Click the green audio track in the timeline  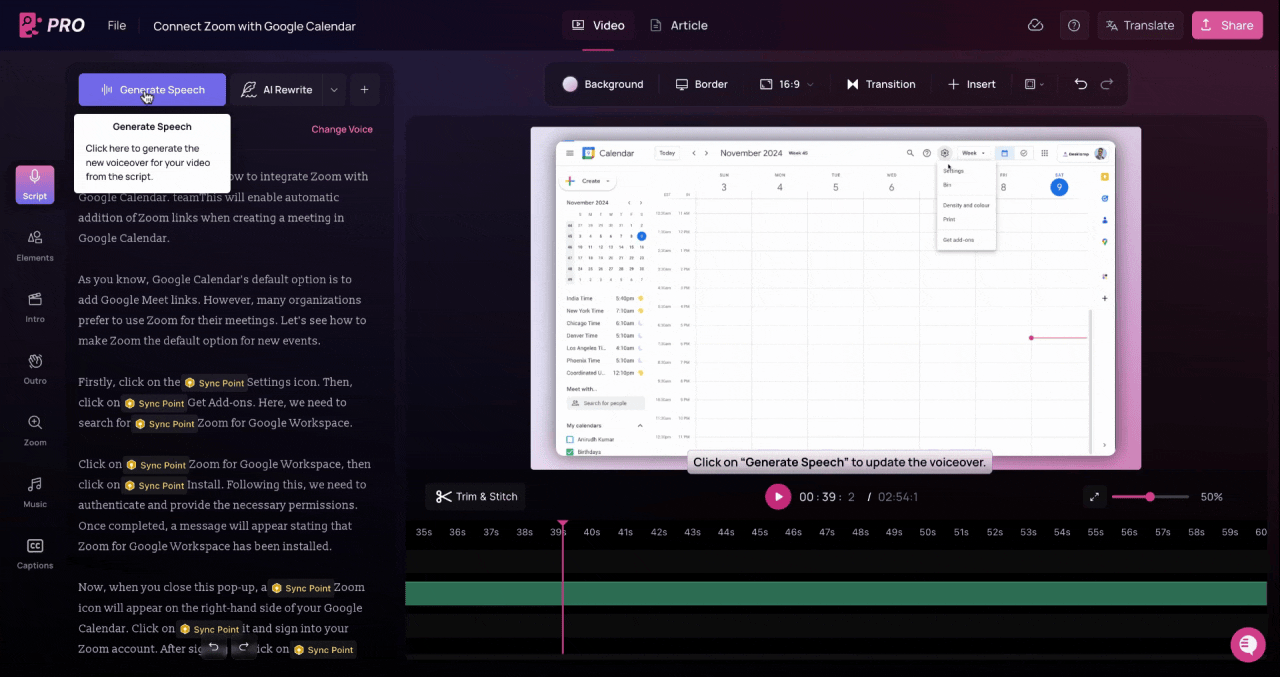click(x=836, y=593)
